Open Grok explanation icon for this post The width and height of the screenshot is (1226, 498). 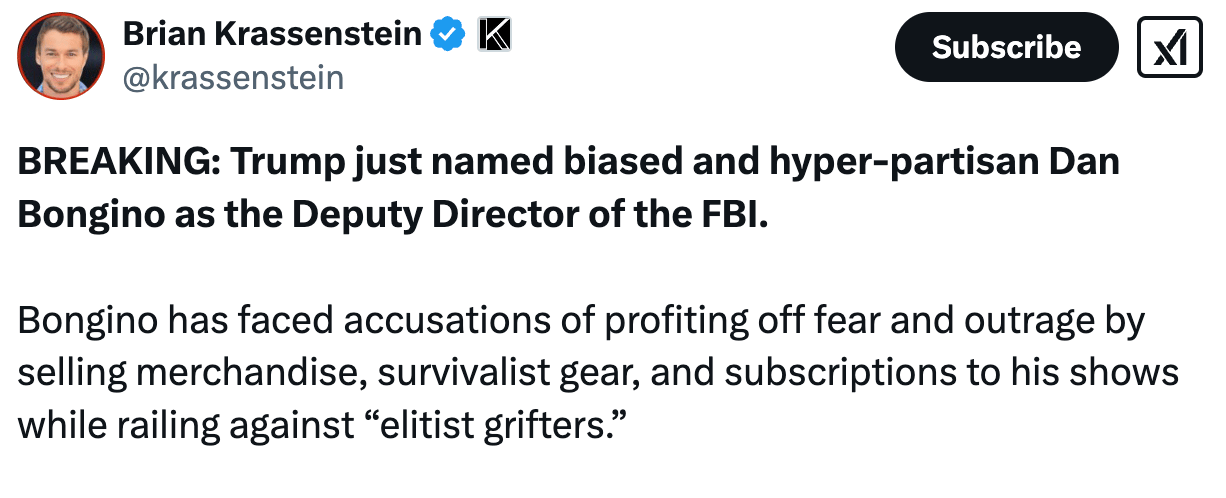tap(1169, 47)
